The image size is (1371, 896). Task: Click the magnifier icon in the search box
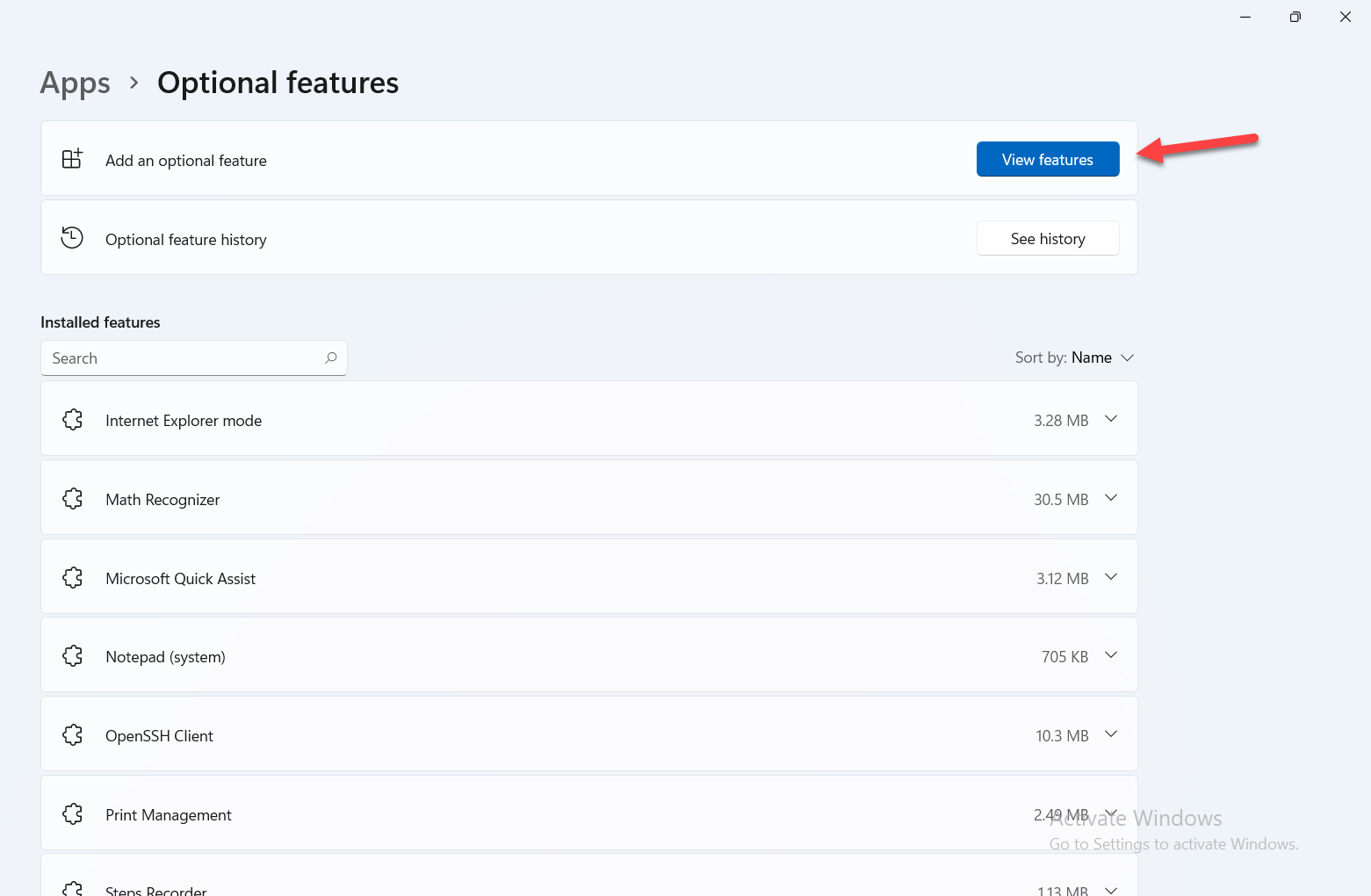(x=331, y=358)
